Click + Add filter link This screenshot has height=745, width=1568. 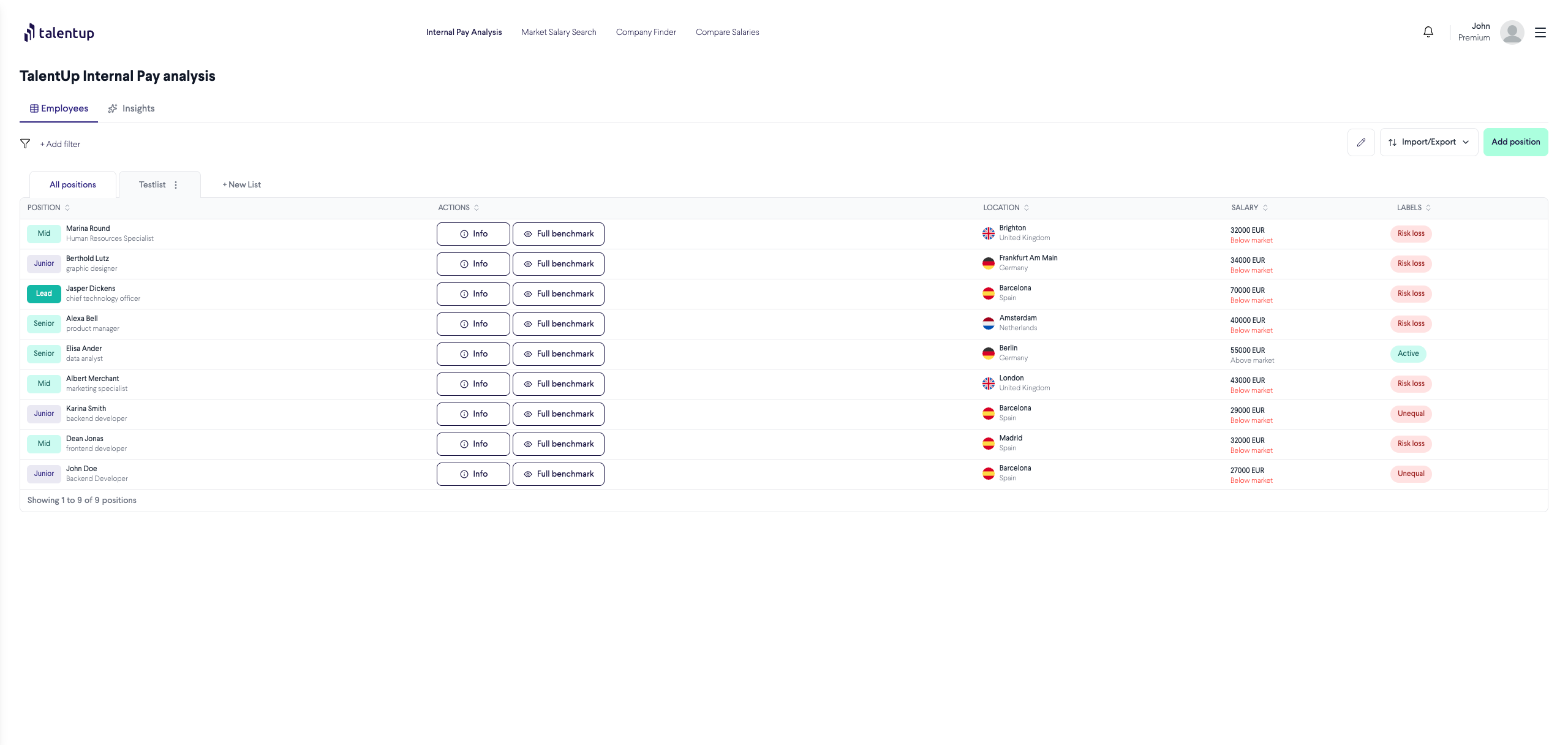[60, 144]
